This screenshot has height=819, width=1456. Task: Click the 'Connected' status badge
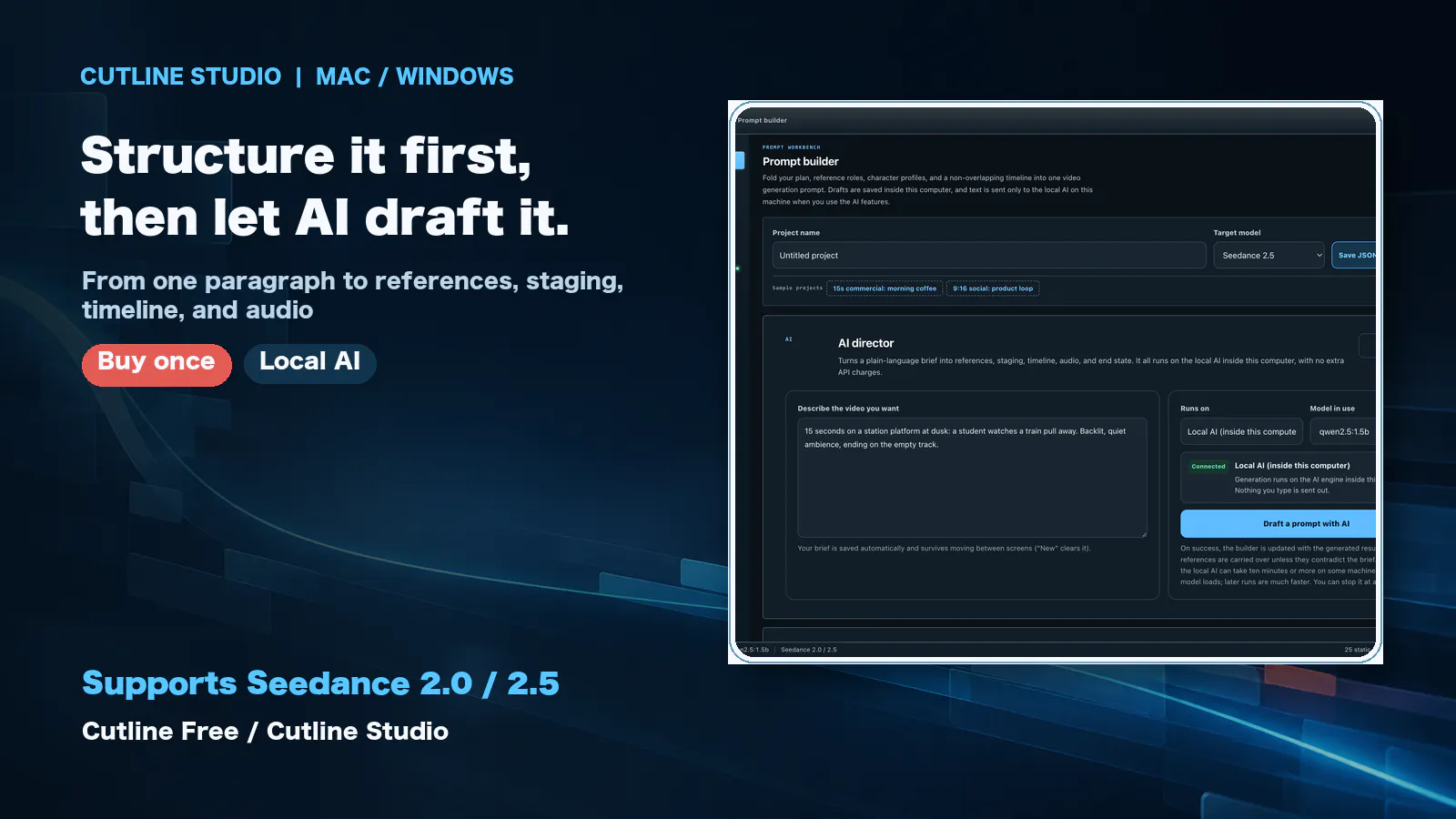(1208, 467)
